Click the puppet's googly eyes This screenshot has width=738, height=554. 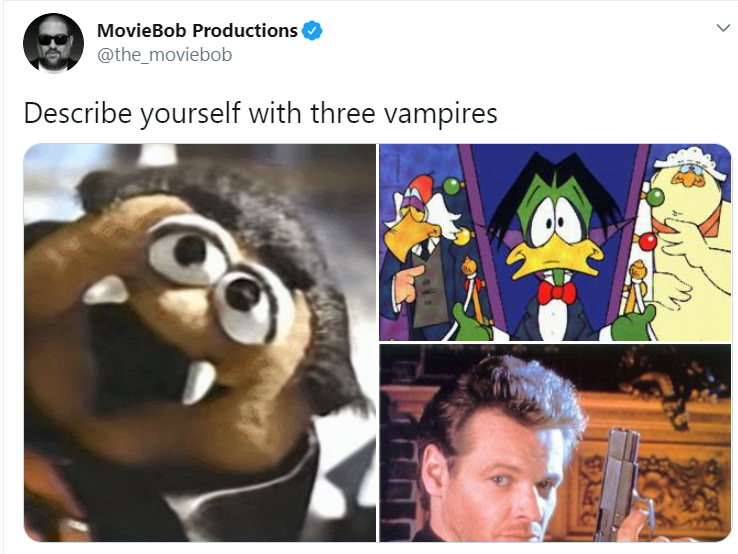tap(218, 278)
